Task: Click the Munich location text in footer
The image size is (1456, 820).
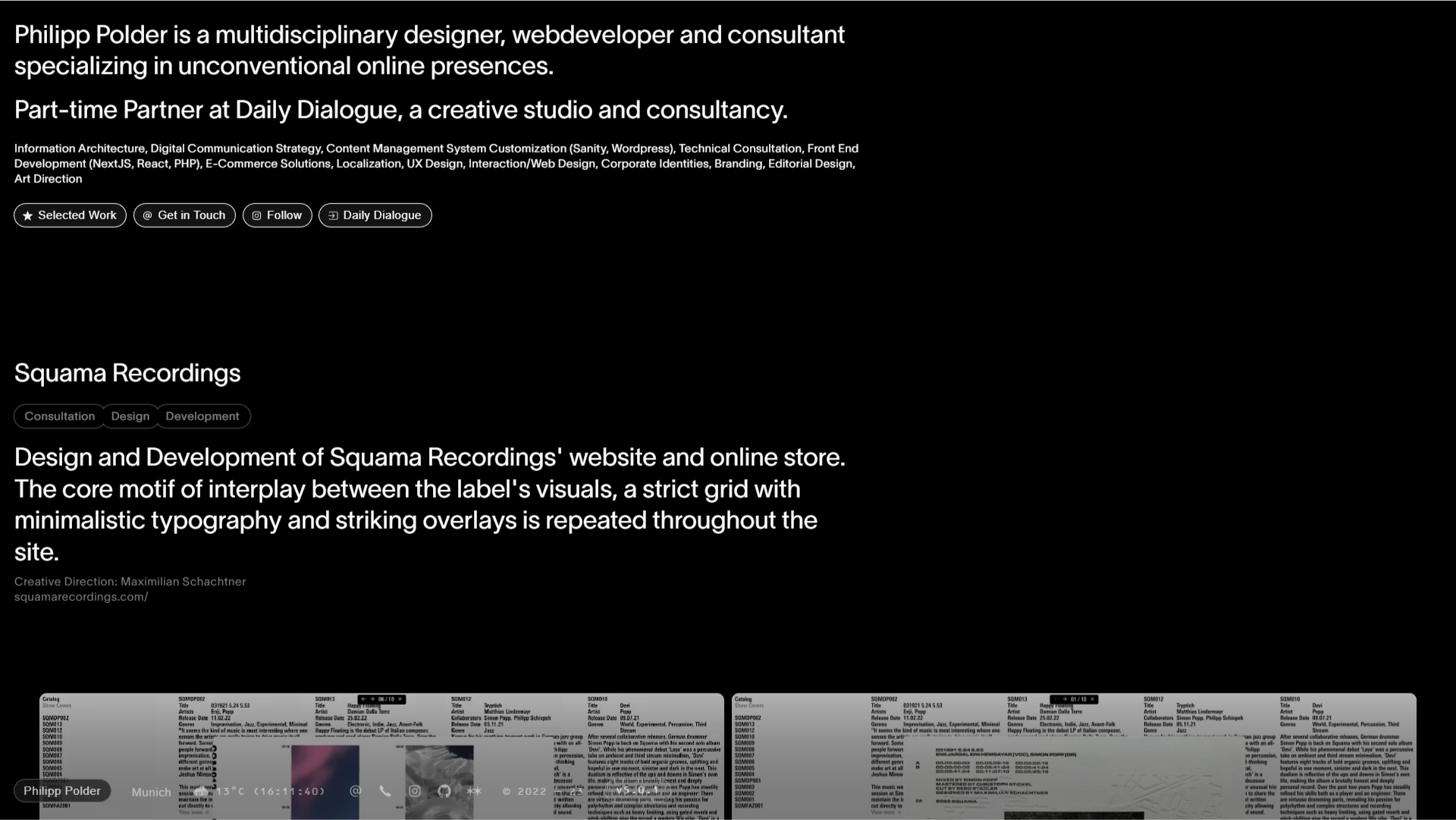Action: pyautogui.click(x=152, y=792)
